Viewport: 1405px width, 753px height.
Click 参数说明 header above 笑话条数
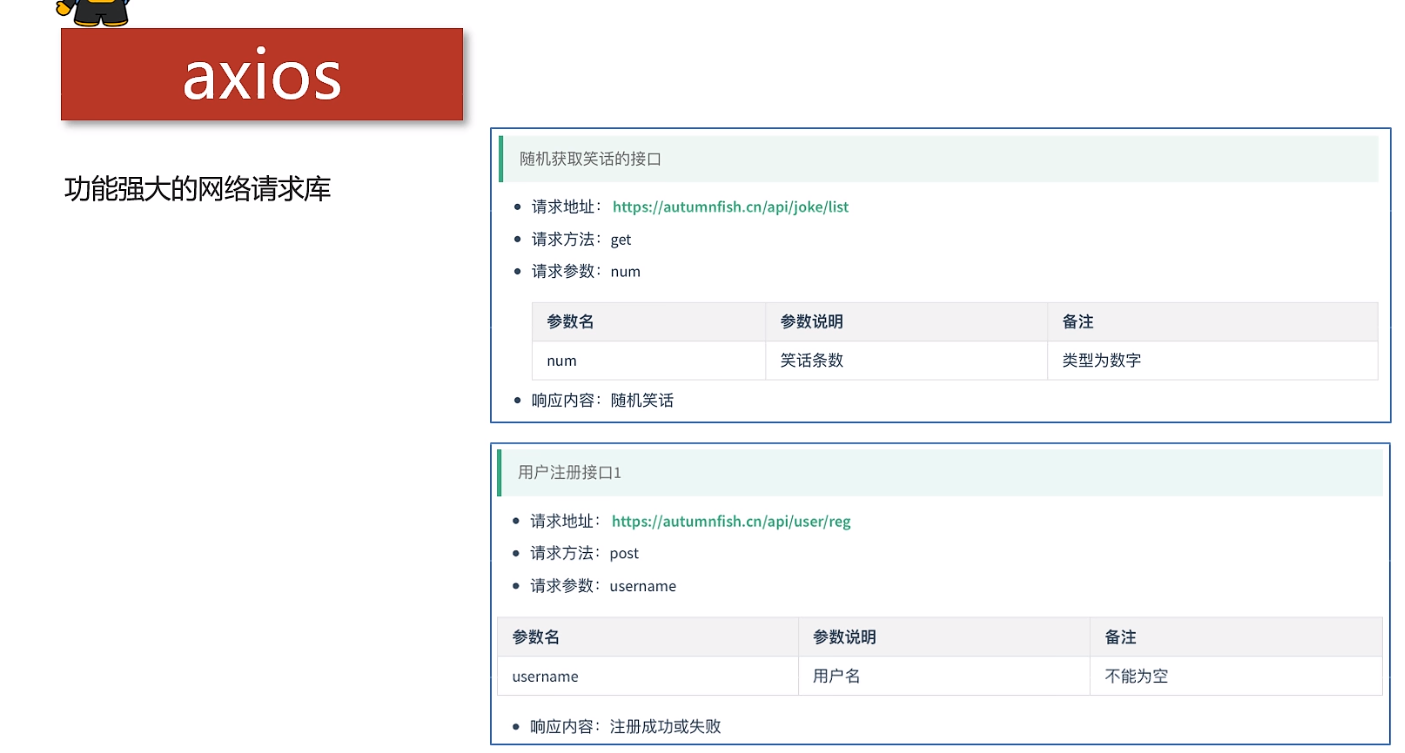click(907, 322)
